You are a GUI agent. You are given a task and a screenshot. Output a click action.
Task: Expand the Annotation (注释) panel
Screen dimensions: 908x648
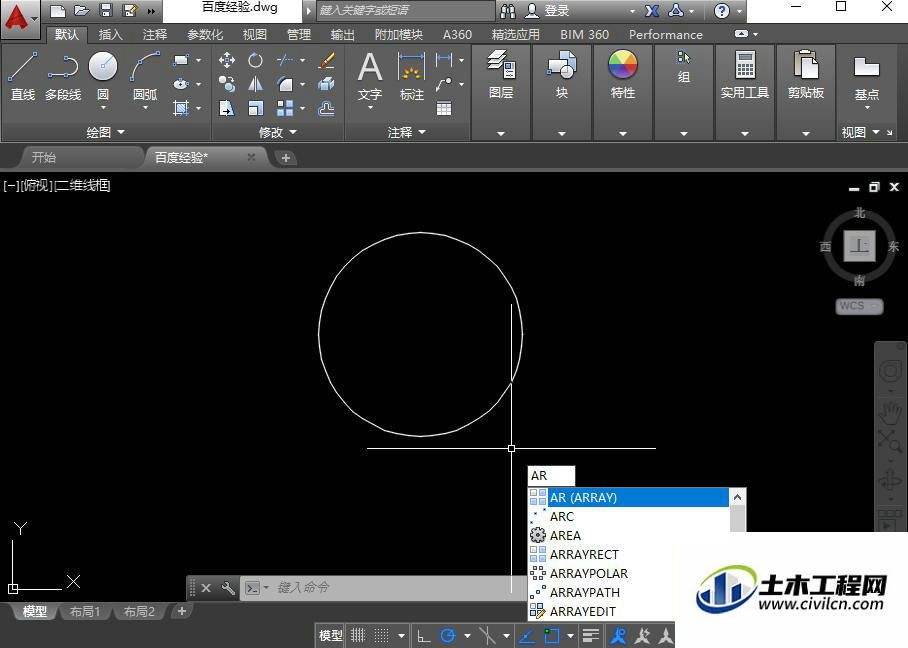[407, 132]
